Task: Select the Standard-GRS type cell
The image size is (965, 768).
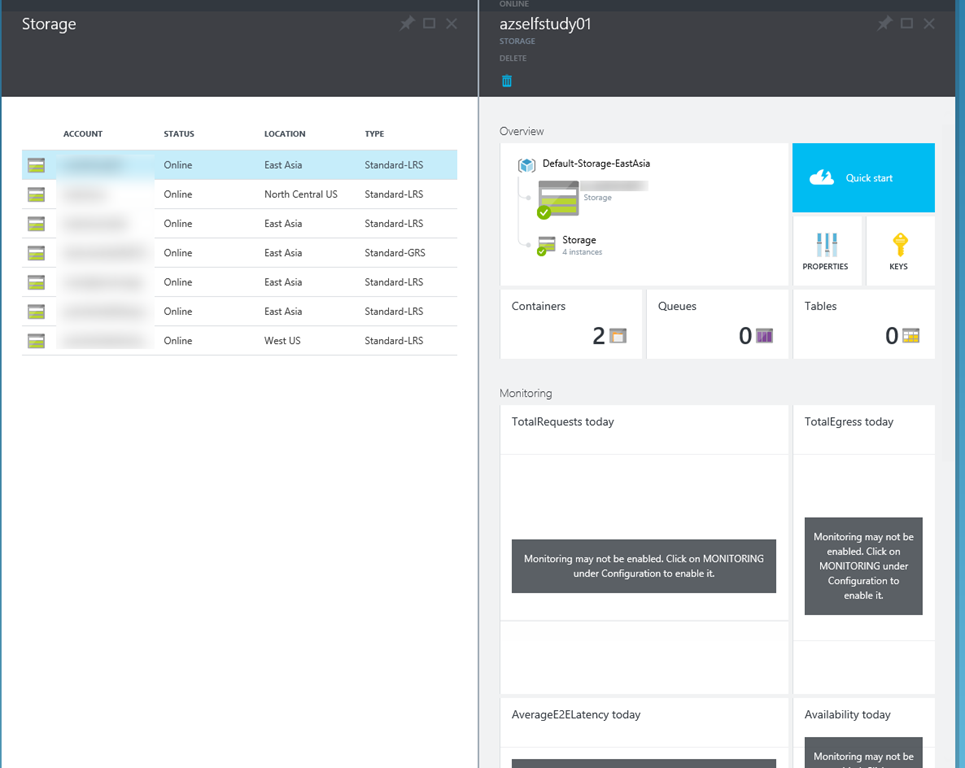Action: tap(394, 253)
